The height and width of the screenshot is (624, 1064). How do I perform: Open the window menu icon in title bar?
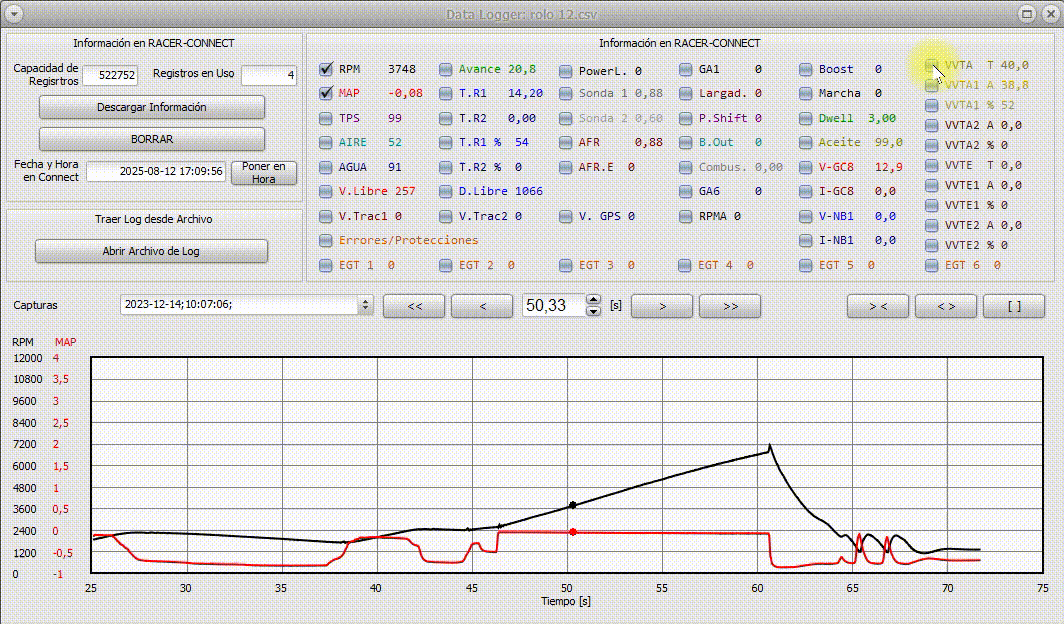click(14, 13)
